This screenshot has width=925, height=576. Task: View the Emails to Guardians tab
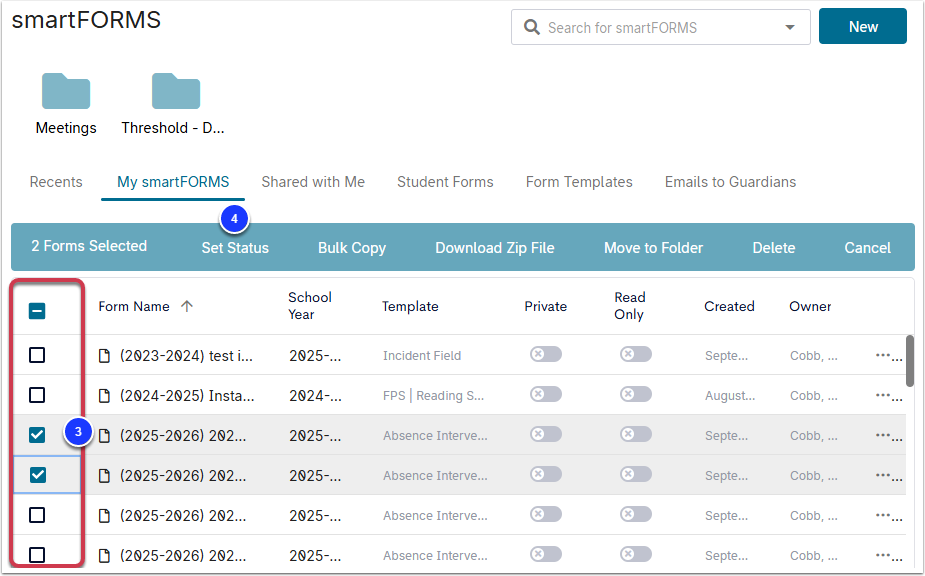[x=730, y=182]
